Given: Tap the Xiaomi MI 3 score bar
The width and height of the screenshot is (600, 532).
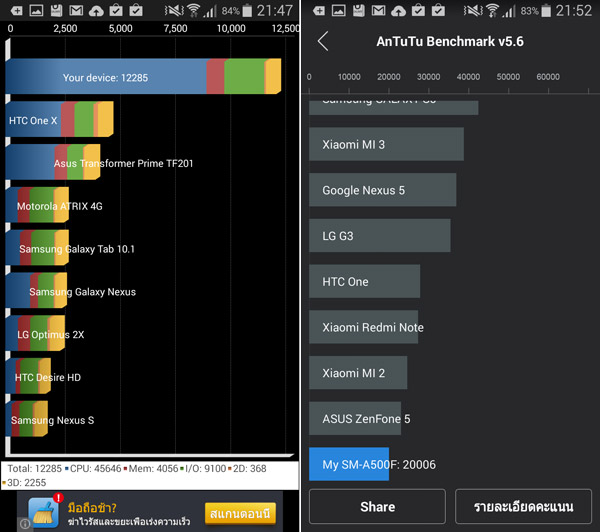Looking at the screenshot, I should (x=386, y=144).
